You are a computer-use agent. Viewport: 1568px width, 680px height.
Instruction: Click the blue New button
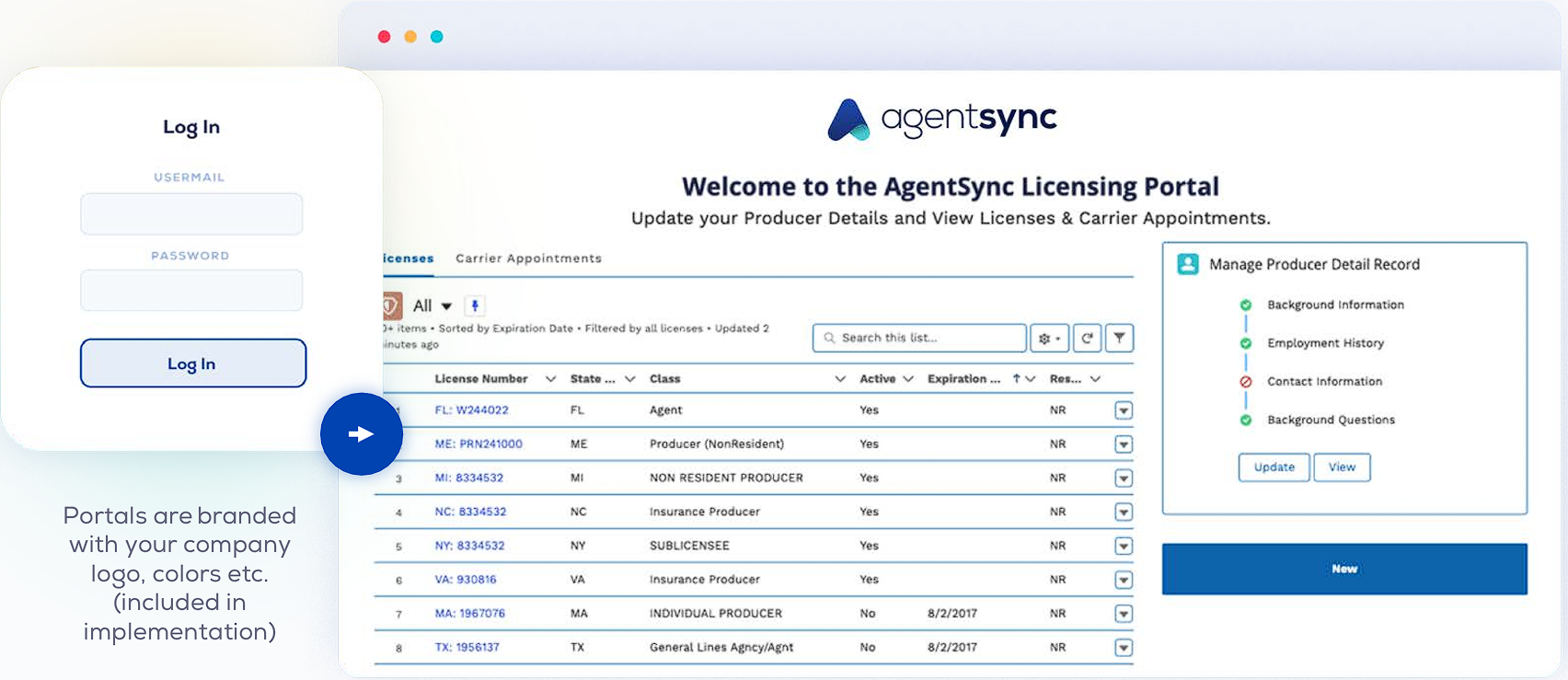pos(1344,569)
